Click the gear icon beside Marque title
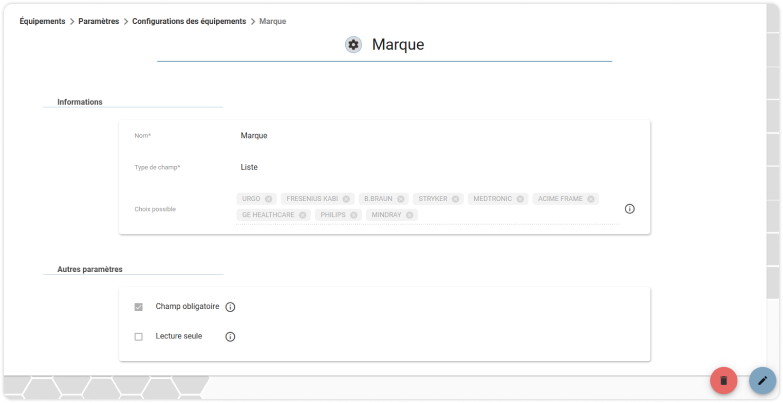Viewport: 783px width, 403px height. 353,45
